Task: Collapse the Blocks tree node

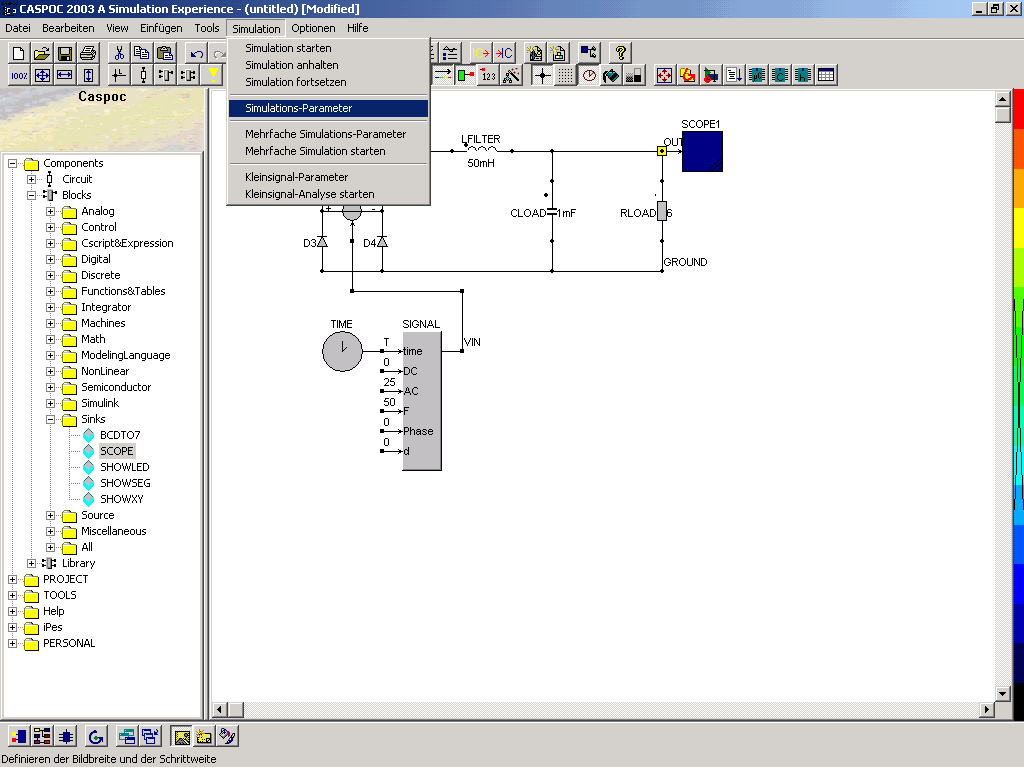Action: (31, 195)
